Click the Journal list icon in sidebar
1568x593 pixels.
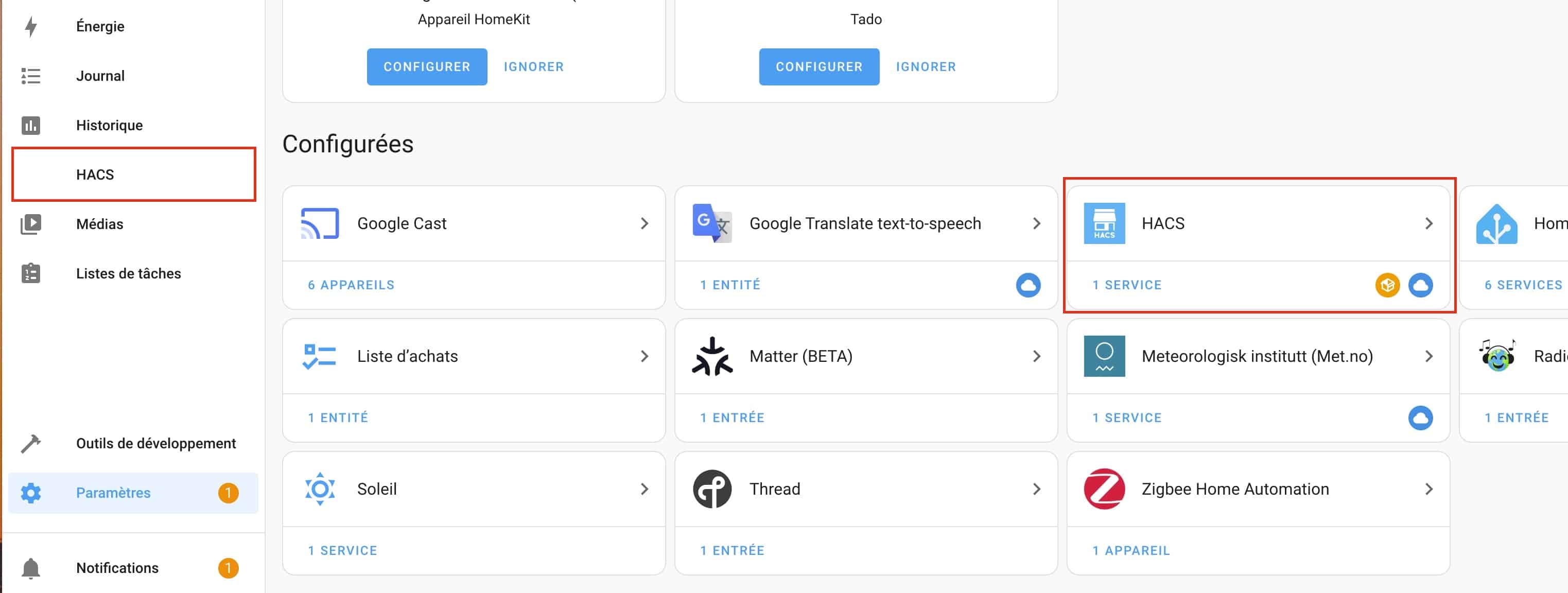tap(31, 76)
